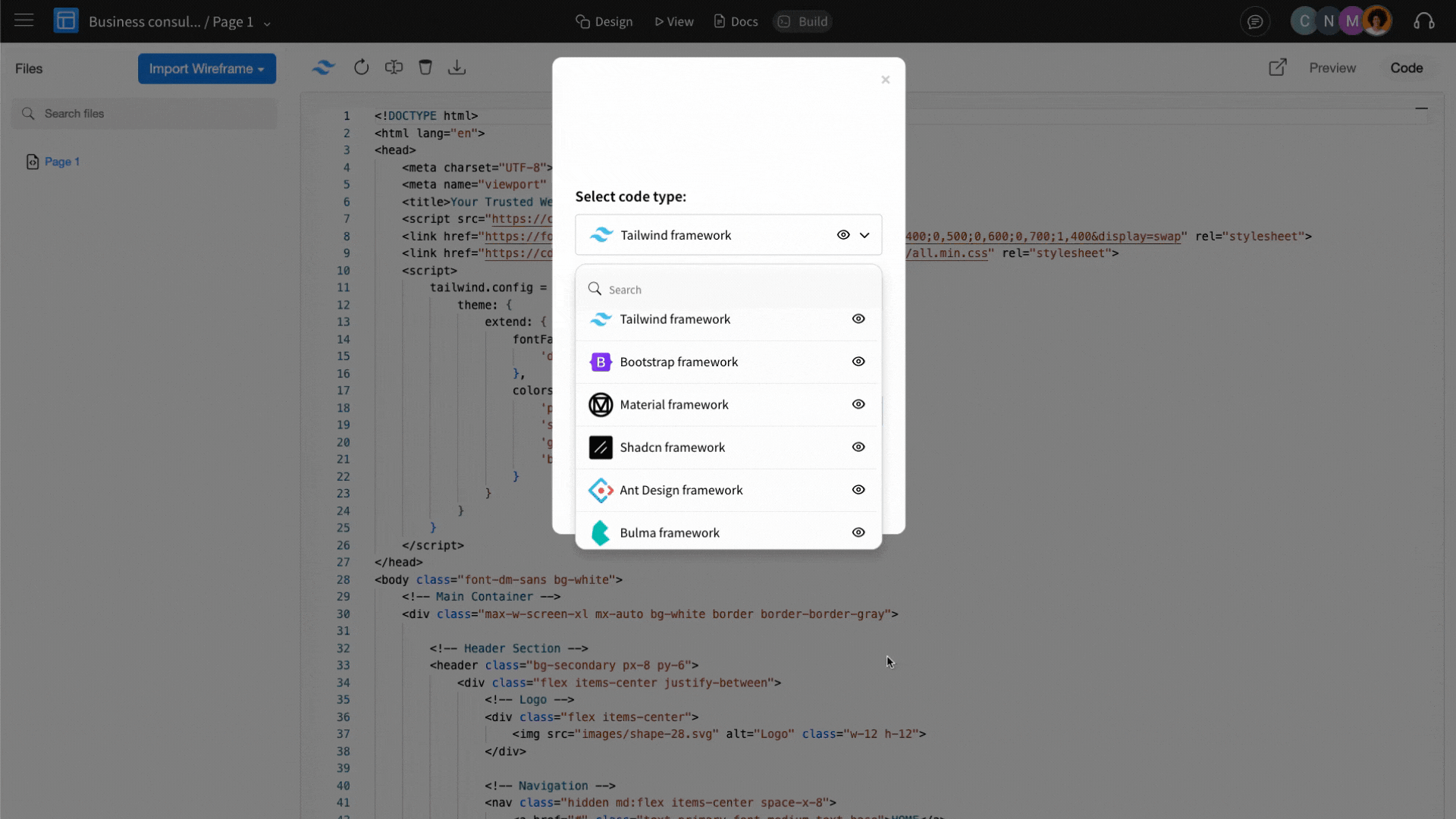
Task: Expand the Page 1 breadcrumb chevron
Action: [x=267, y=23]
